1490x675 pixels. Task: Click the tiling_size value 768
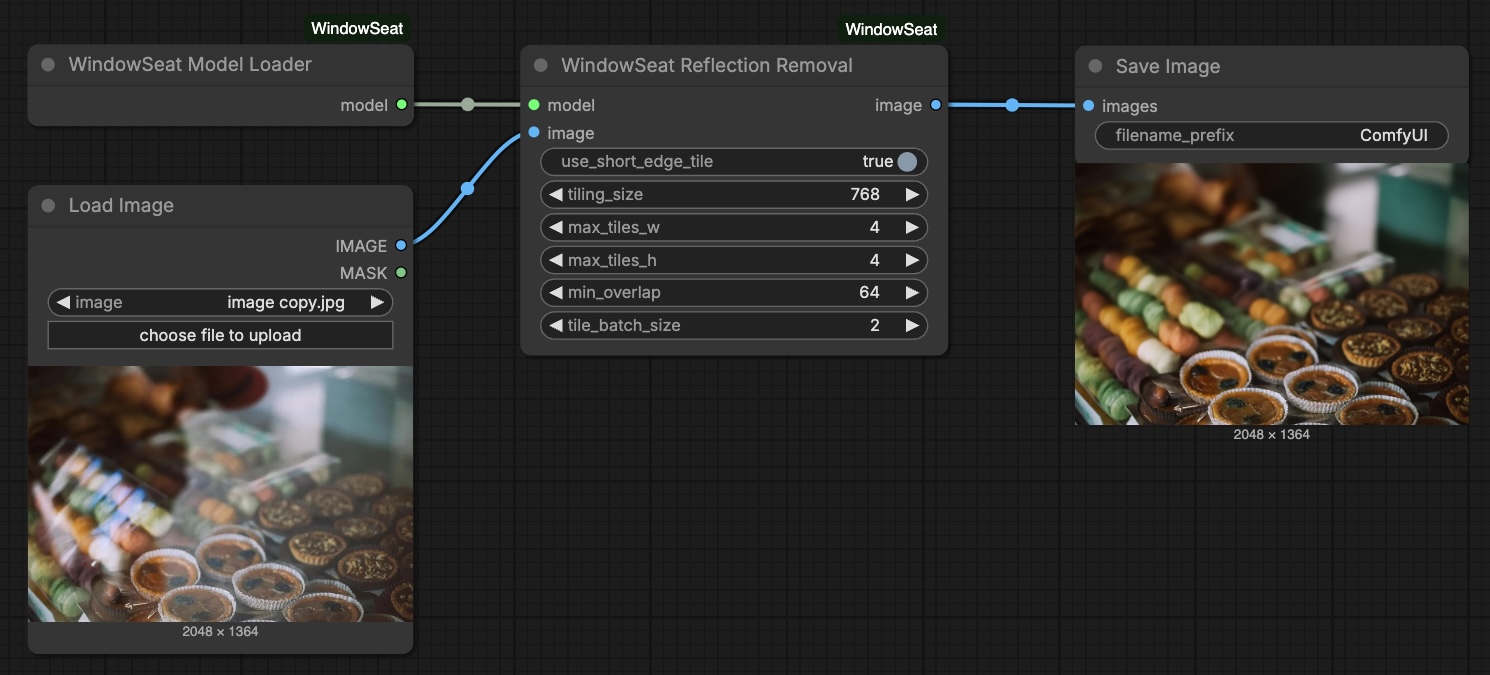[x=865, y=195]
